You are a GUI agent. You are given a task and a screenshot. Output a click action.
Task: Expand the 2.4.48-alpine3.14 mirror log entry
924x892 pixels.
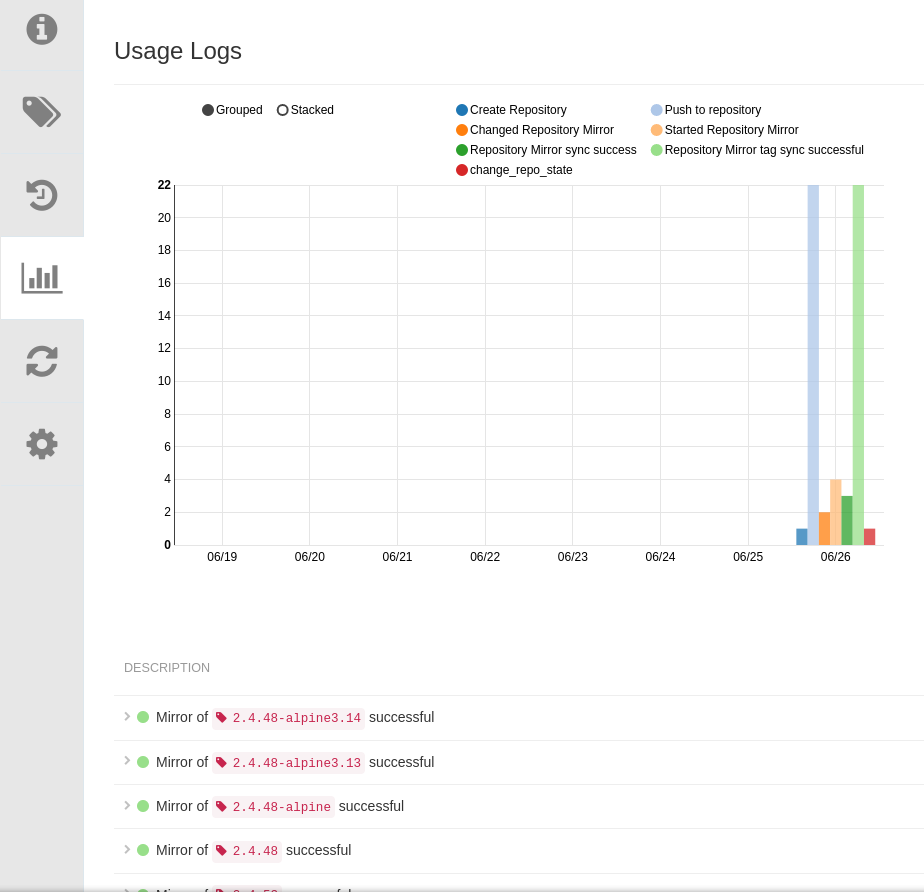127,716
